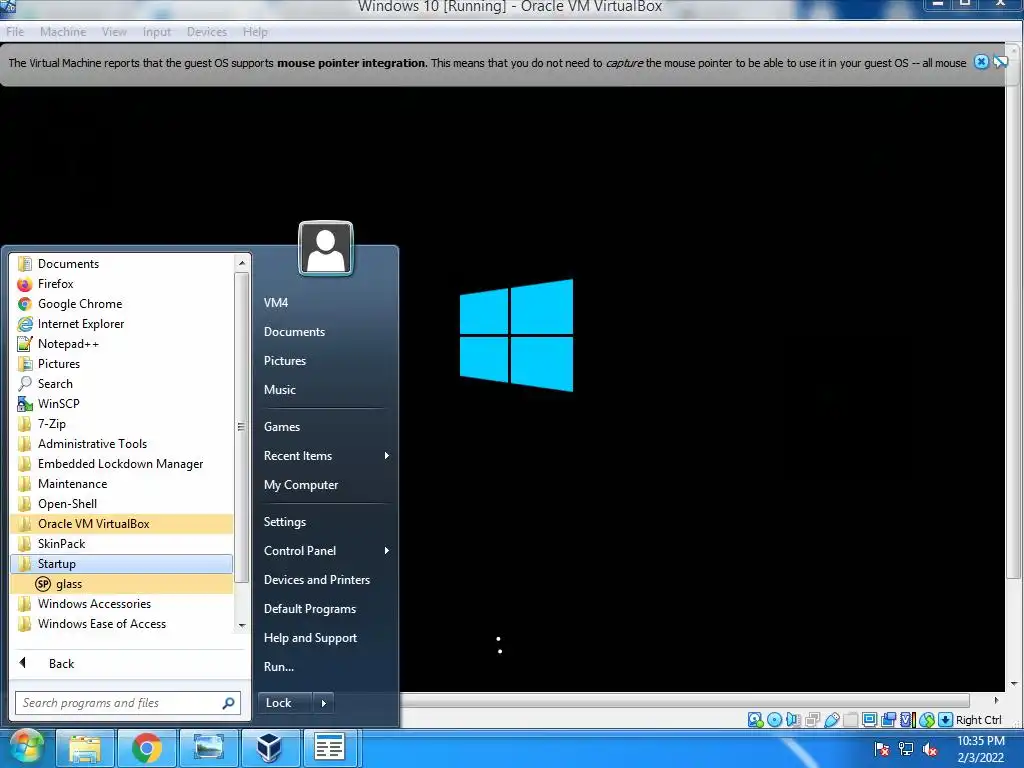Viewport: 1024px width, 768px height.
Task: Click the network tray icon
Action: tap(906, 749)
